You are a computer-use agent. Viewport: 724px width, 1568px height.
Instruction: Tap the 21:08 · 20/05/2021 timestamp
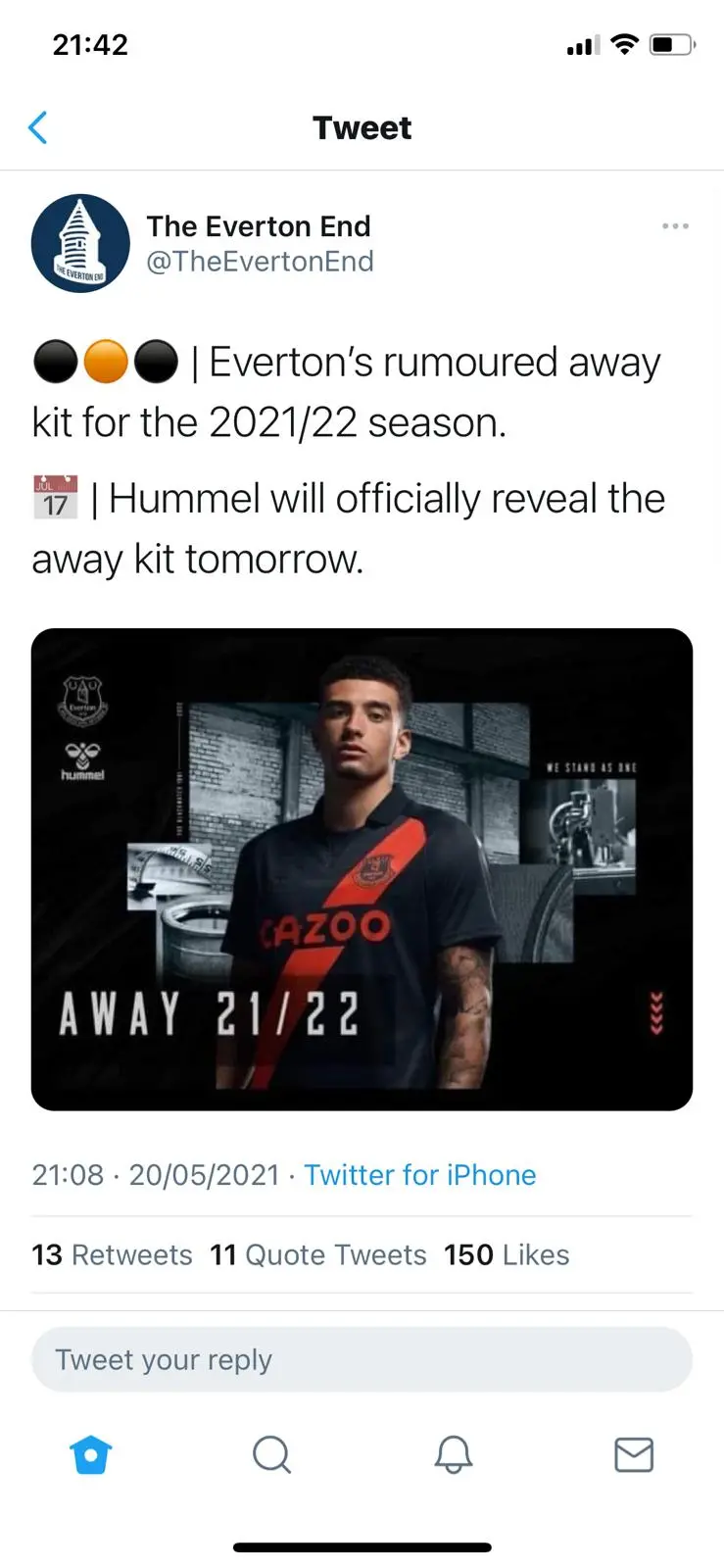[x=156, y=1175]
